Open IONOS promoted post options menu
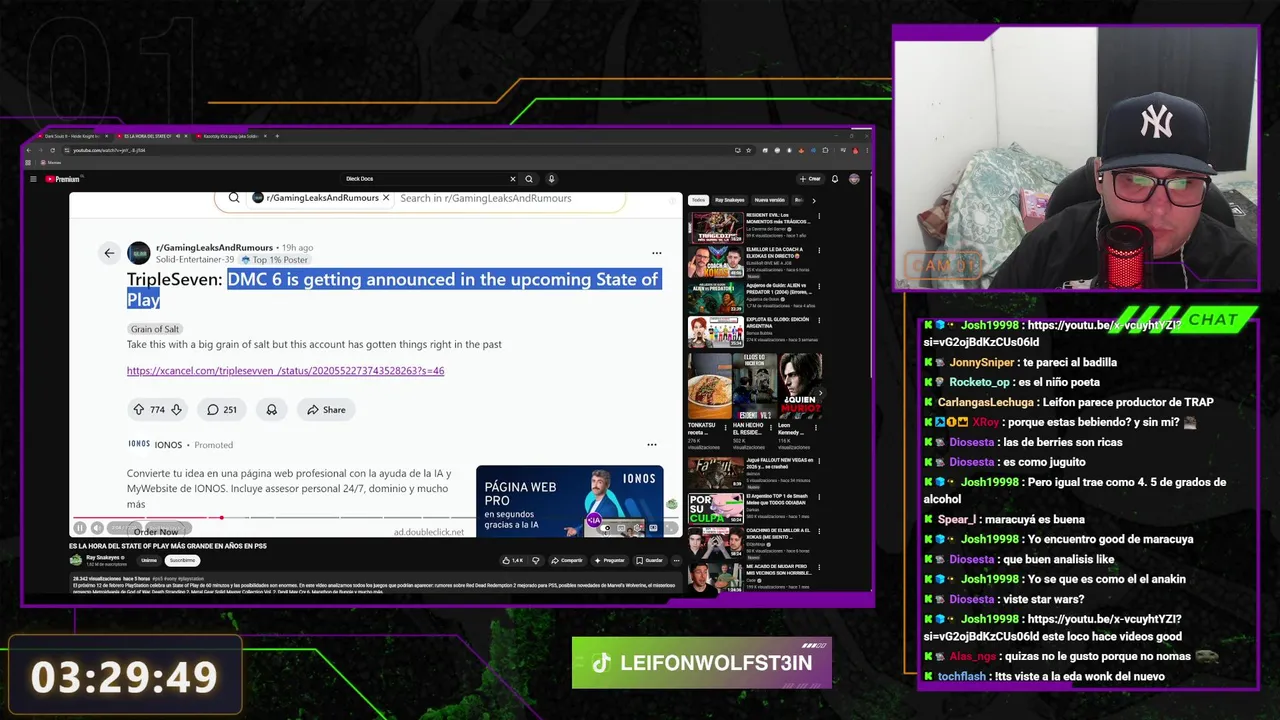 [x=651, y=444]
